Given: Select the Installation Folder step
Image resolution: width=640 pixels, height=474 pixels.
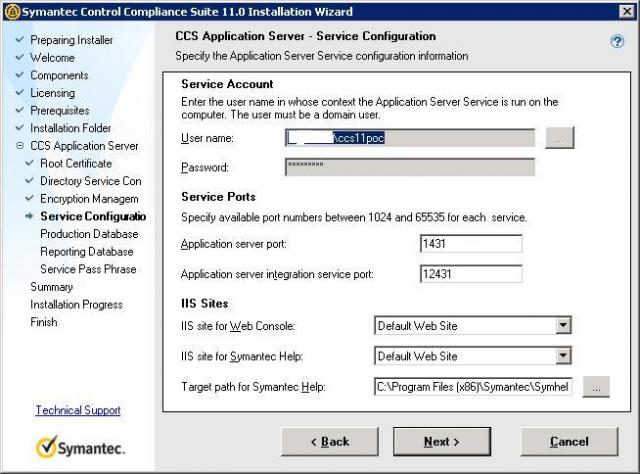Looking at the screenshot, I should pyautogui.click(x=71, y=128).
